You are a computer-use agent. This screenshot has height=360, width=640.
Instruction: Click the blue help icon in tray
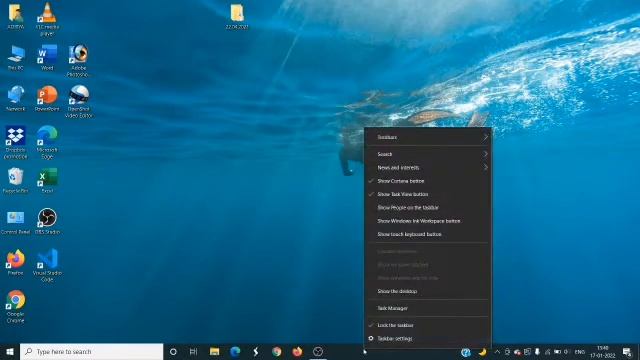[x=466, y=352]
